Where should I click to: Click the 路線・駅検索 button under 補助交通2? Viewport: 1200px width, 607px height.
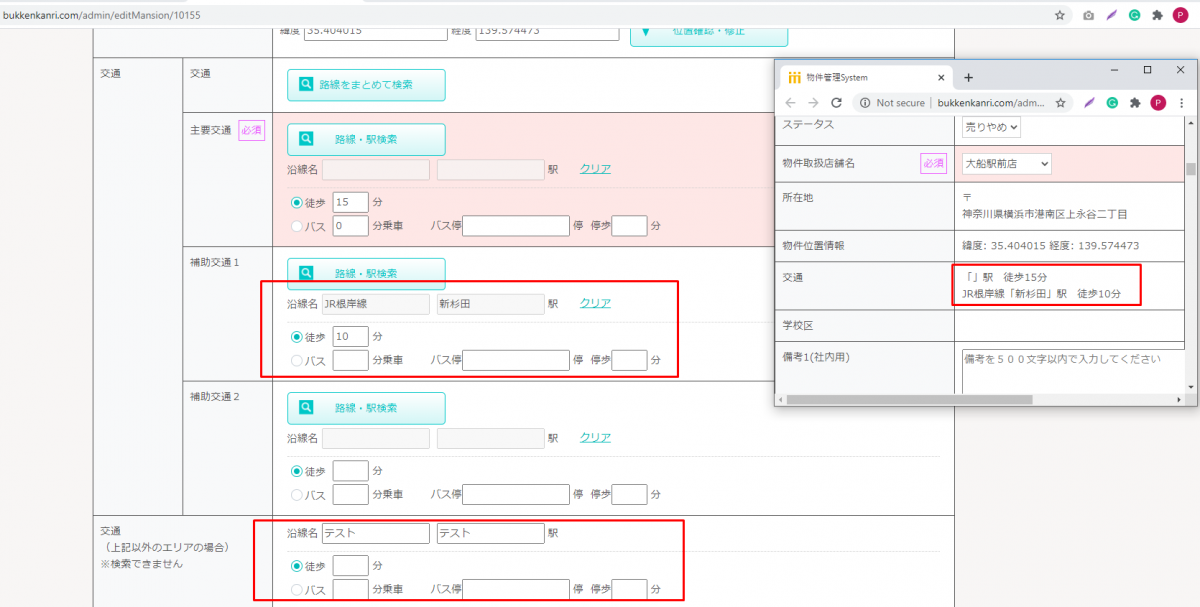pyautogui.click(x=366, y=408)
